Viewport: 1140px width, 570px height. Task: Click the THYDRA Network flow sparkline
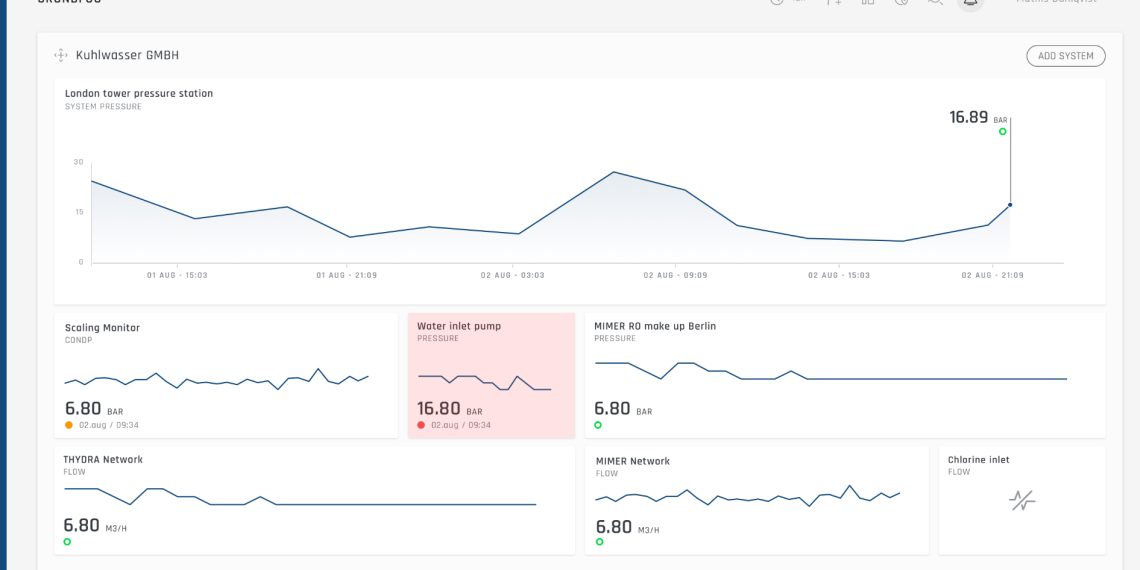(x=300, y=497)
